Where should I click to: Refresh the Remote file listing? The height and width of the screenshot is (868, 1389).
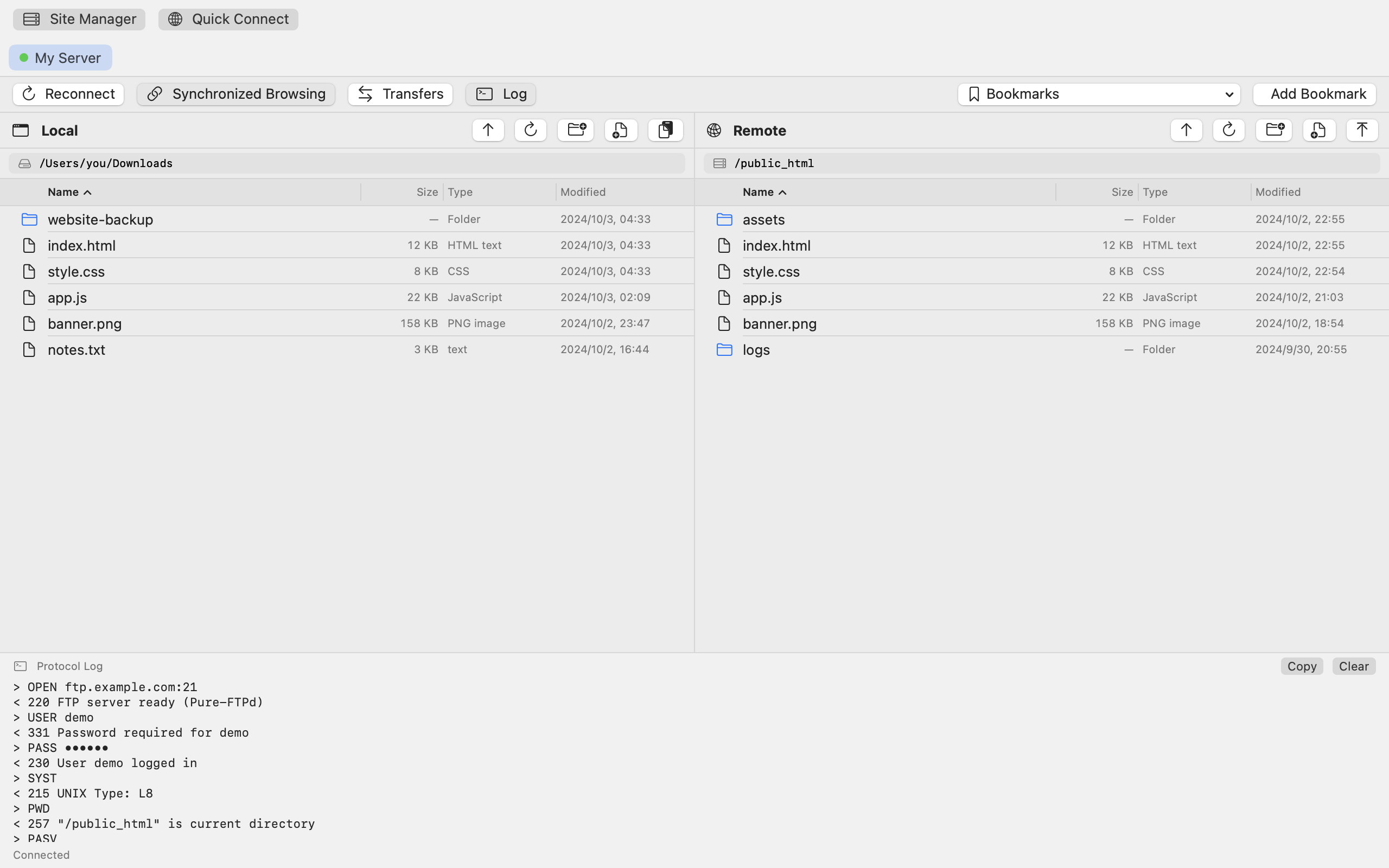(1228, 130)
